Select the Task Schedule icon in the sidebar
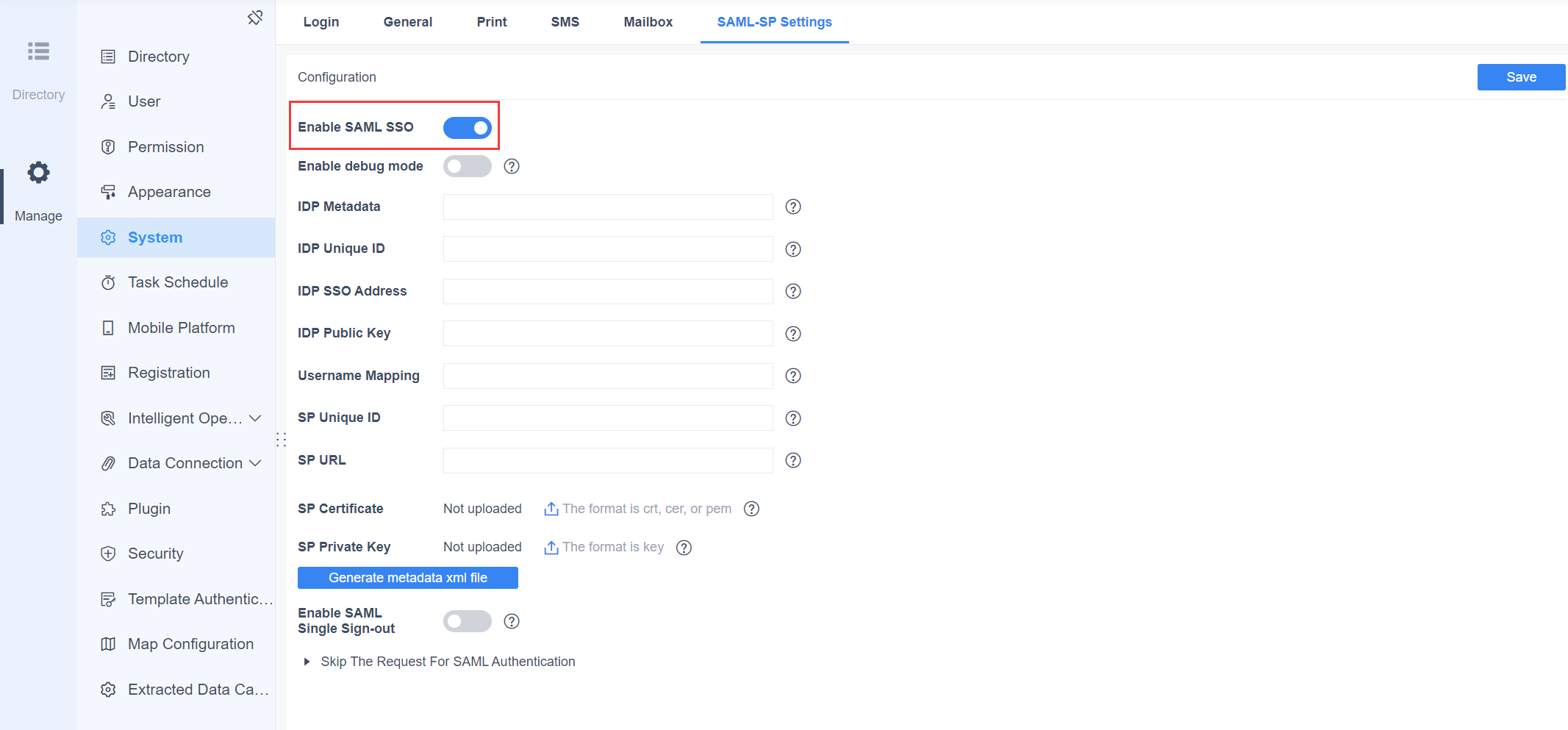The width and height of the screenshot is (1568, 730). click(x=108, y=282)
